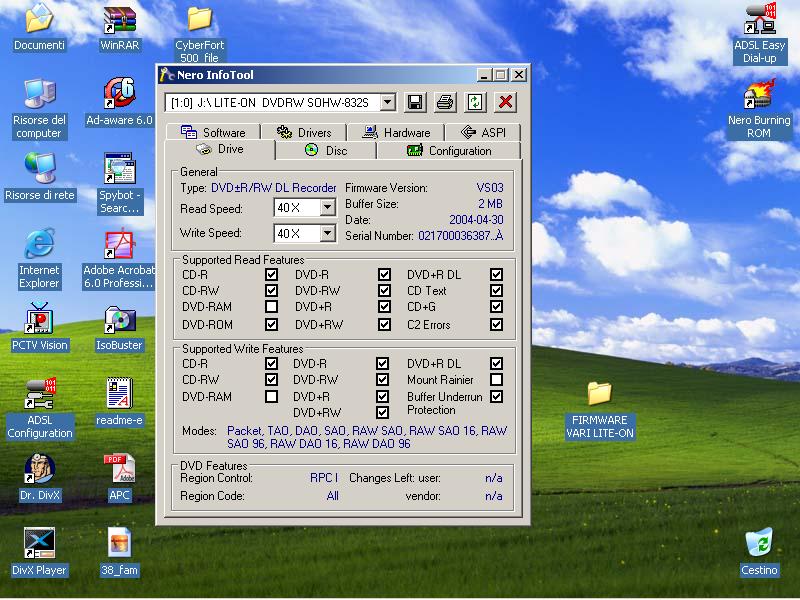The width and height of the screenshot is (800, 600).
Task: Click the 2 MB buffer size value
Action: click(490, 204)
